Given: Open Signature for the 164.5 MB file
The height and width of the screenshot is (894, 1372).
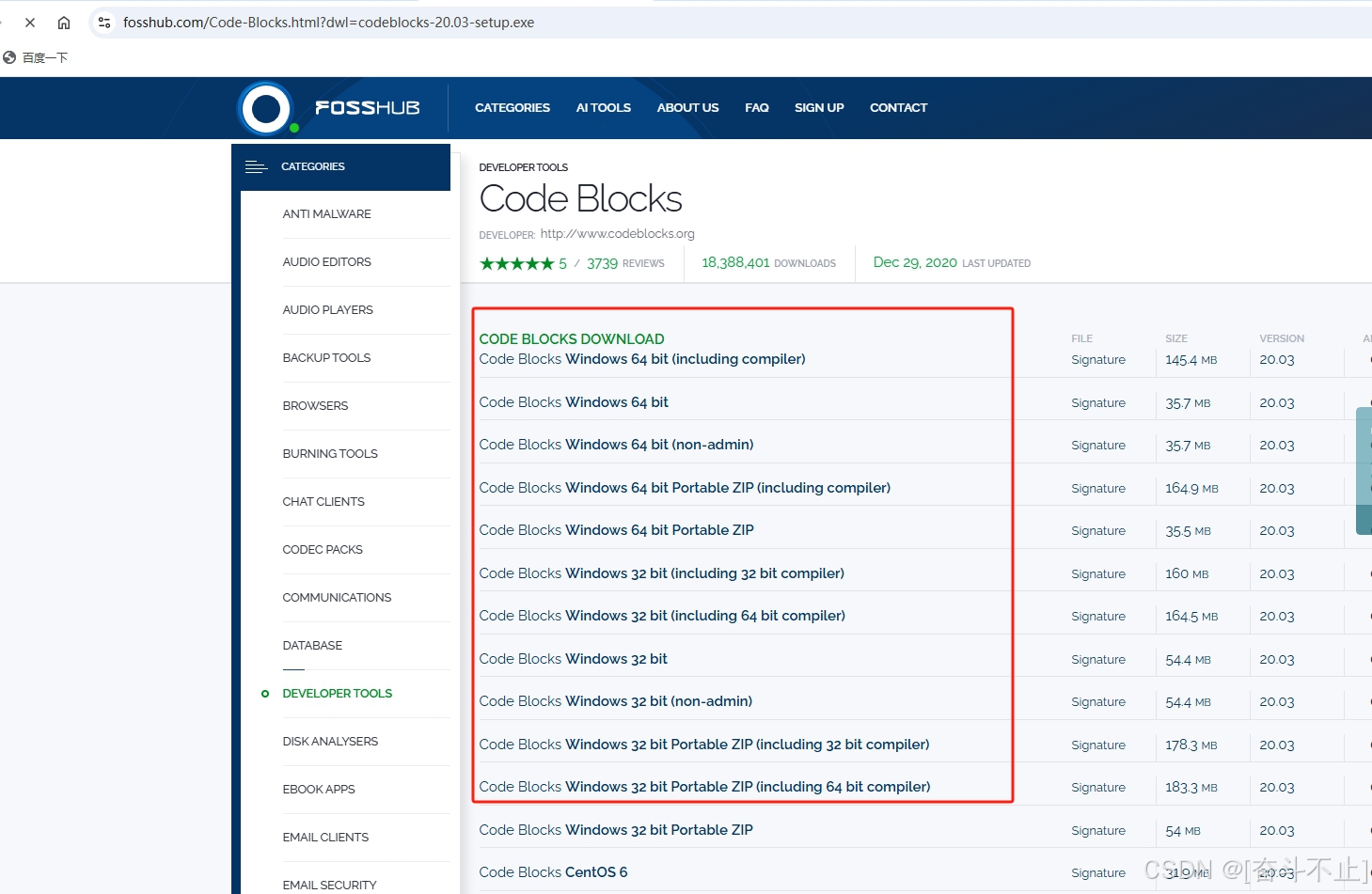Looking at the screenshot, I should point(1098,617).
